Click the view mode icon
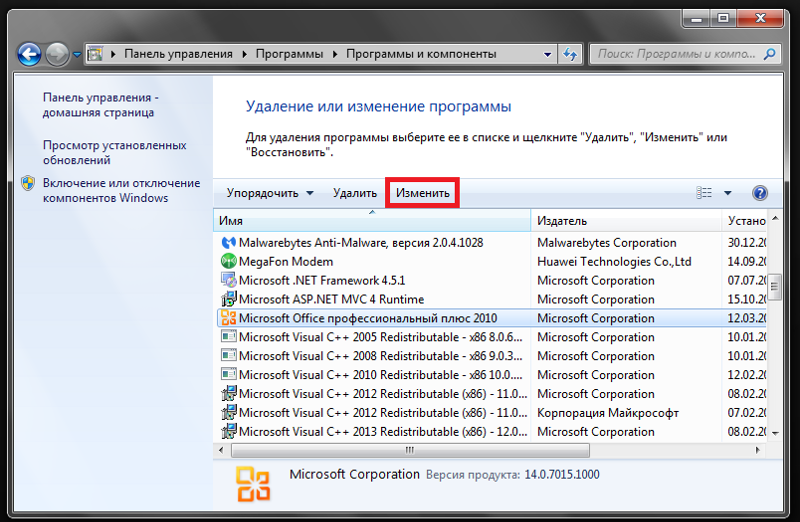 click(x=704, y=193)
